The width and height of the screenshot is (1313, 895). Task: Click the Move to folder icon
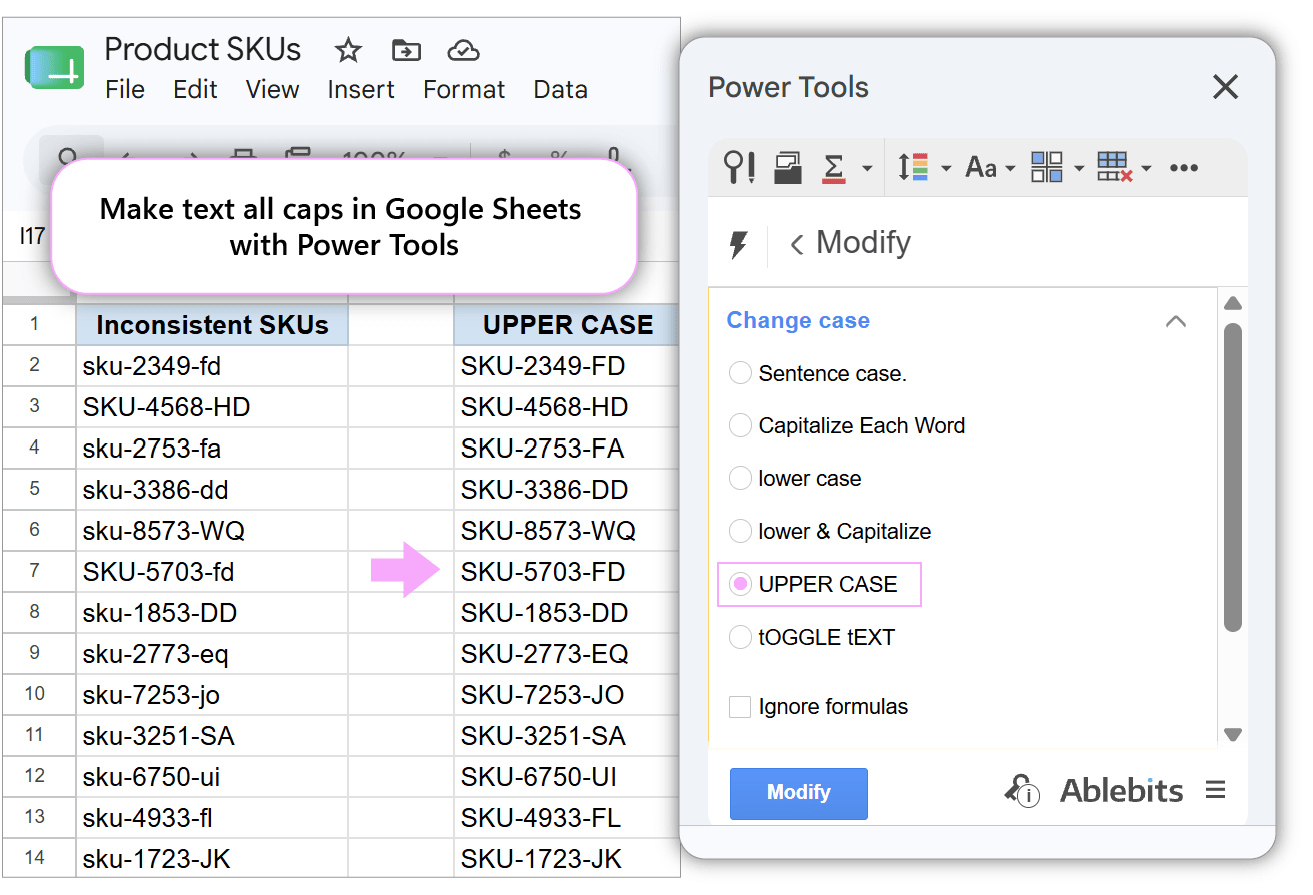(x=406, y=50)
